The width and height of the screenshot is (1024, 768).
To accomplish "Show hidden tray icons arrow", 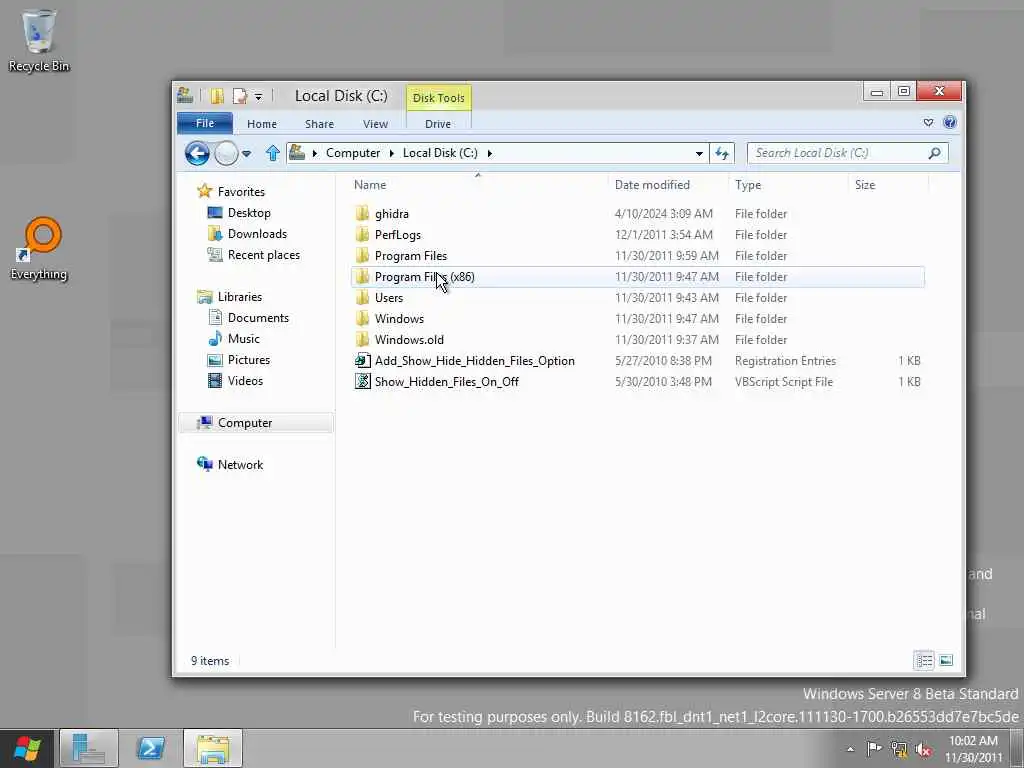I will point(850,749).
